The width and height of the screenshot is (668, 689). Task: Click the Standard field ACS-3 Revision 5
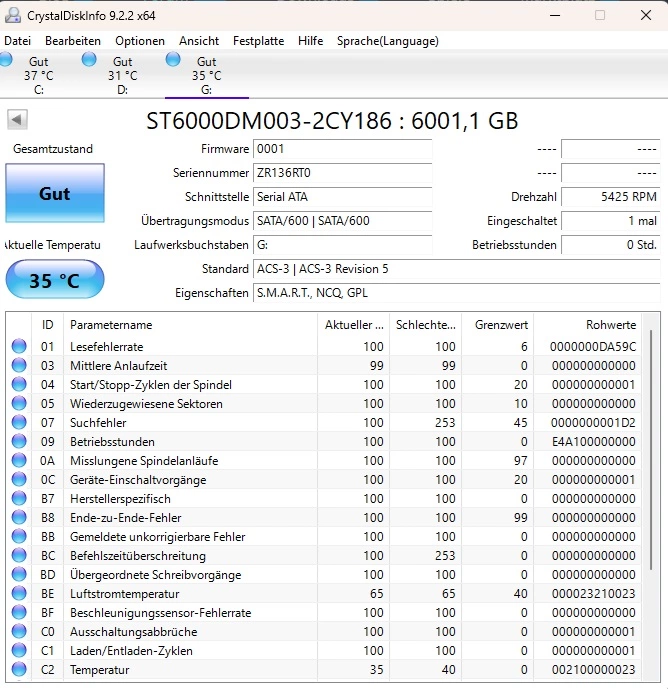(x=457, y=269)
